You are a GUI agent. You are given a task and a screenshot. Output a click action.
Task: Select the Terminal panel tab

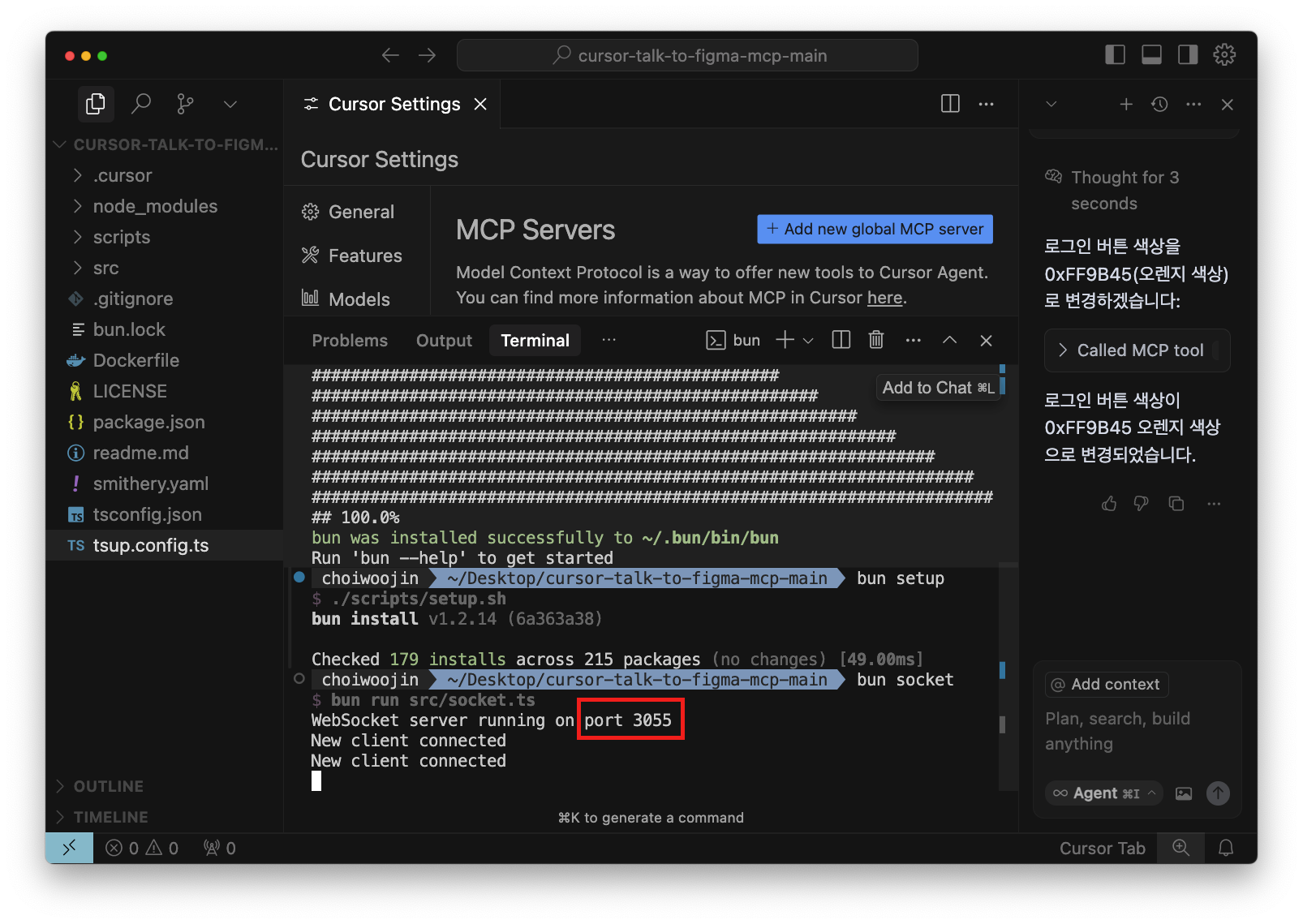point(535,341)
